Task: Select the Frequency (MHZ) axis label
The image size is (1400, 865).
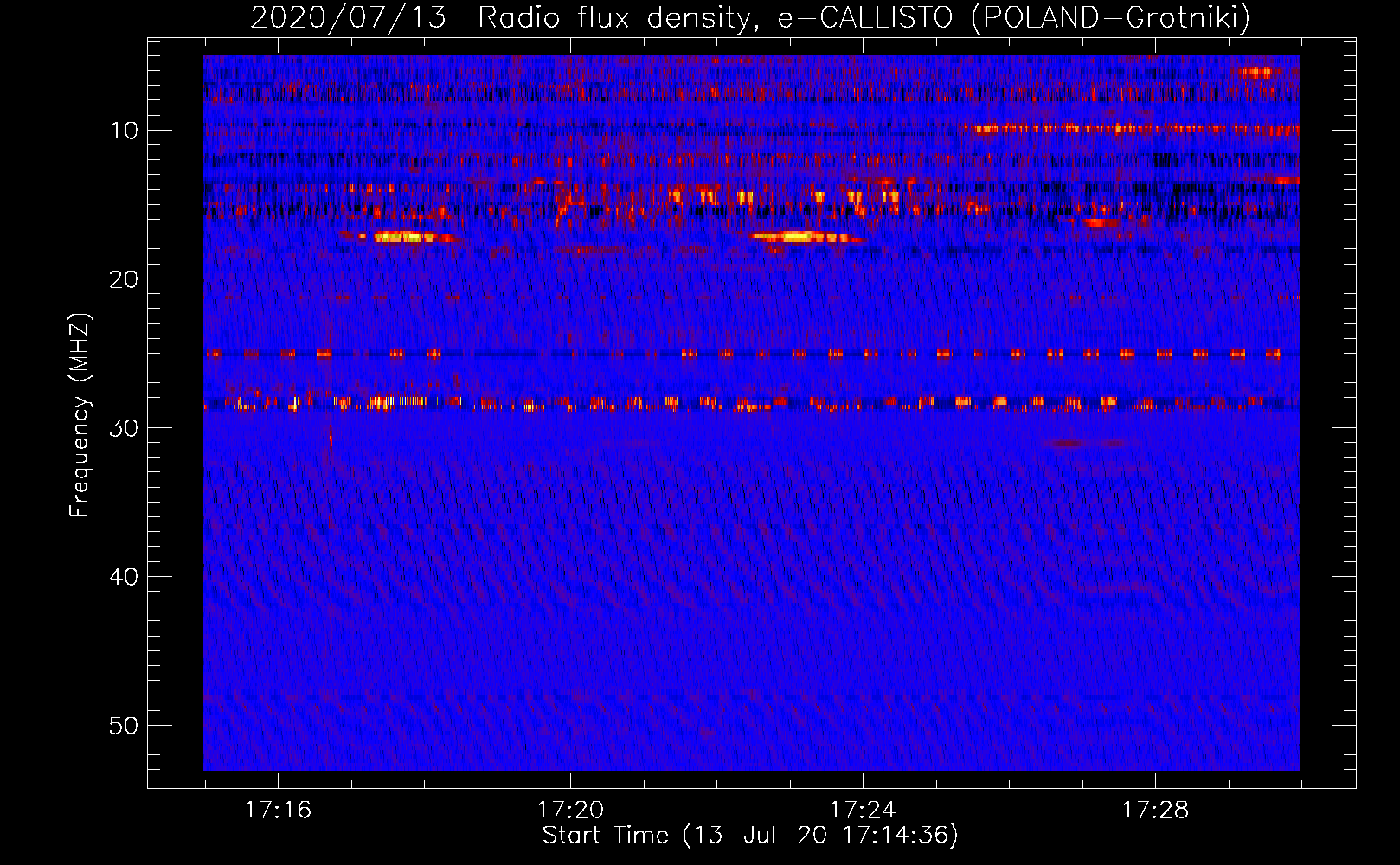Action: pyautogui.click(x=80, y=415)
